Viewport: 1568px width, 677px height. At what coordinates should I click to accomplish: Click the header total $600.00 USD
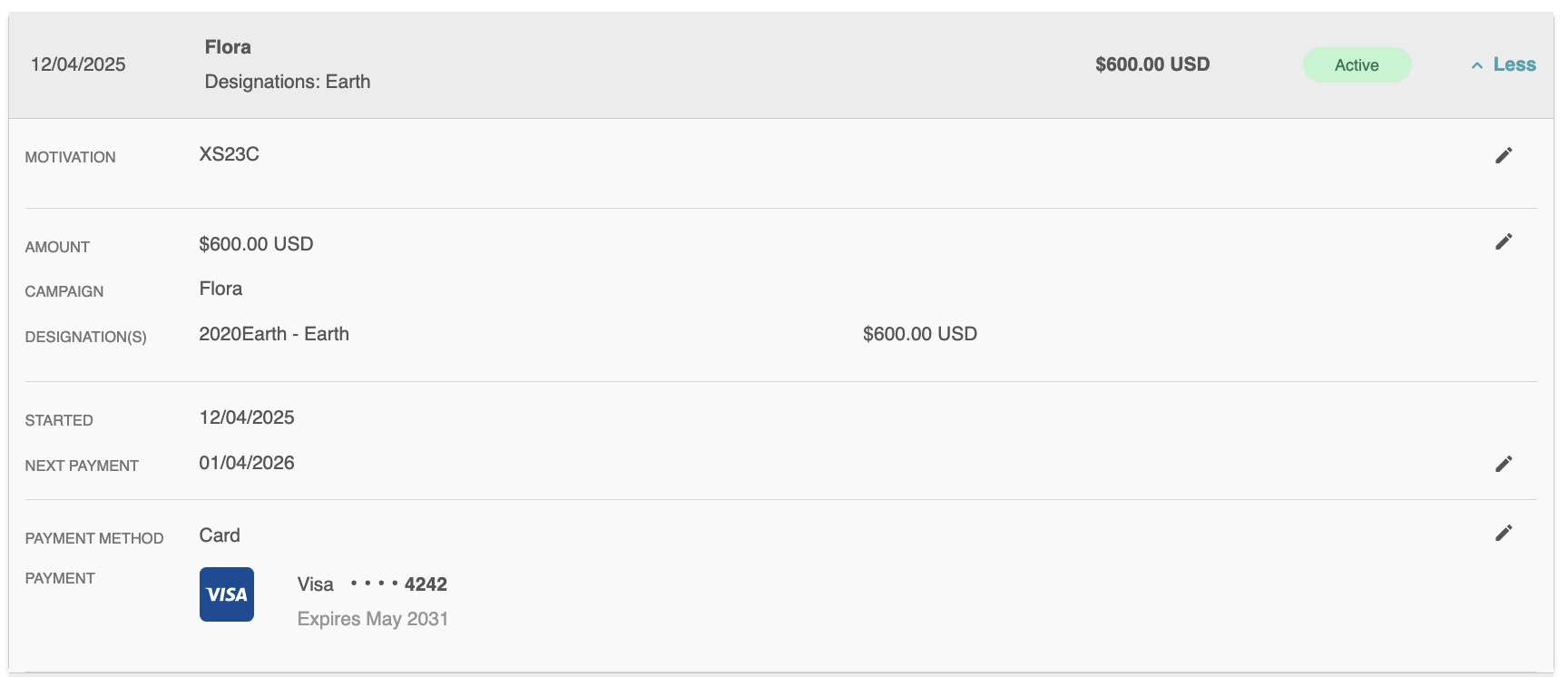pyautogui.click(x=1152, y=64)
